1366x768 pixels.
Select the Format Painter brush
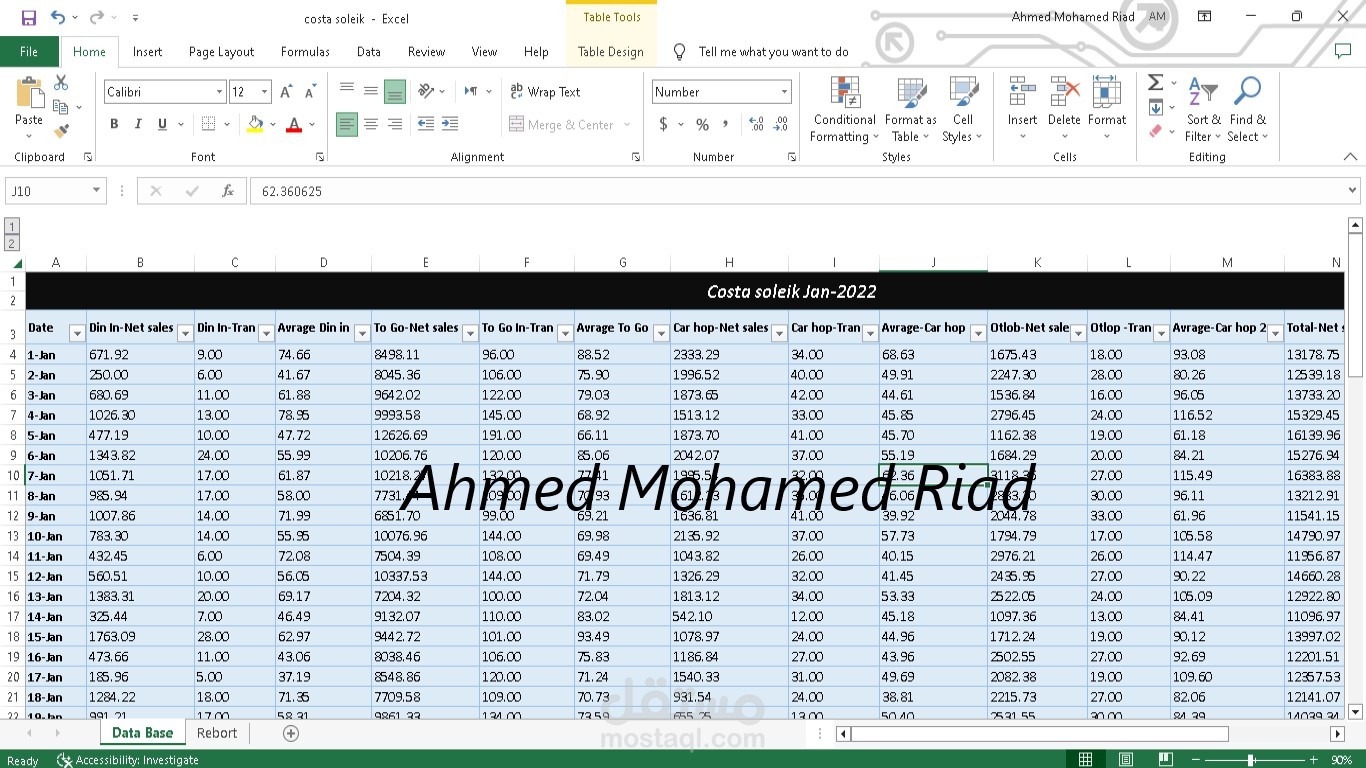click(x=61, y=131)
